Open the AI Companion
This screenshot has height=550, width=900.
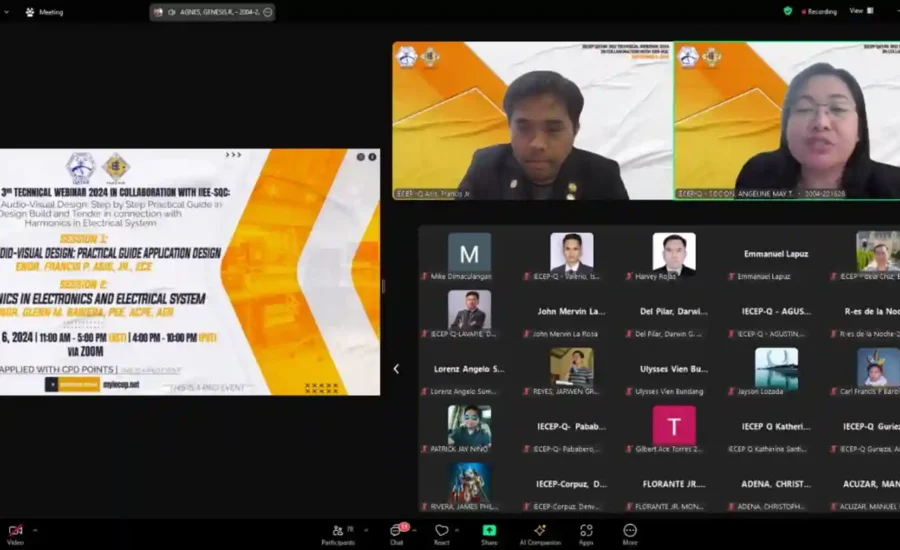(x=540, y=531)
